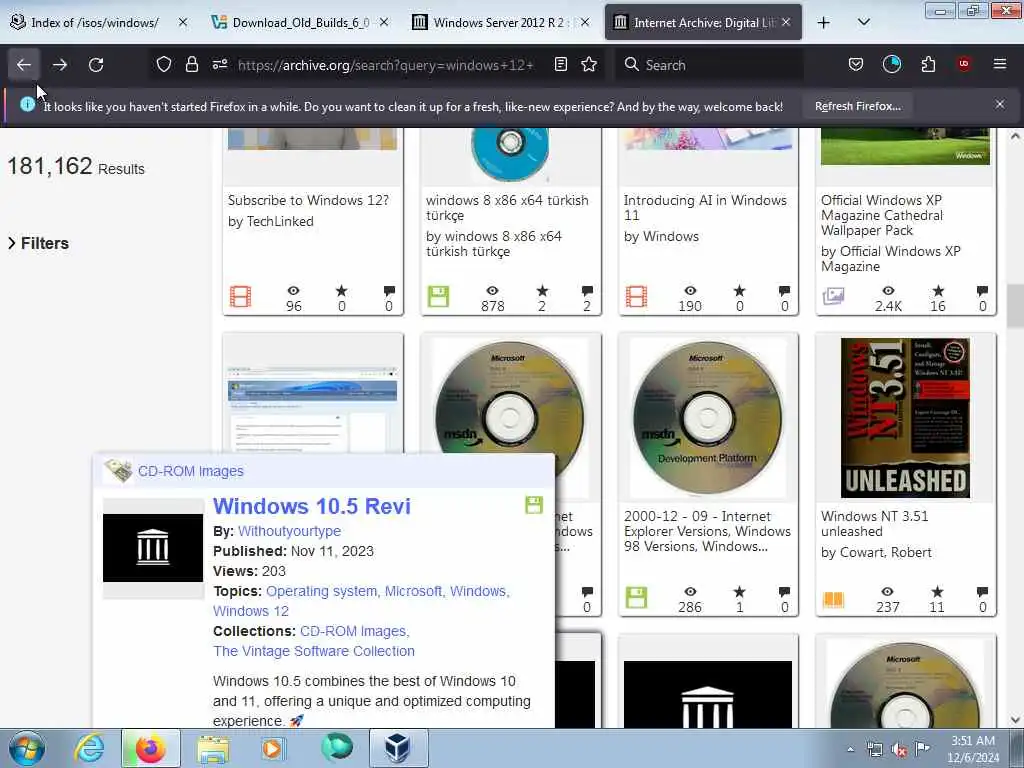The width and height of the screenshot is (1024, 768).
Task: Open the Windows Start button
Action: coord(27,748)
